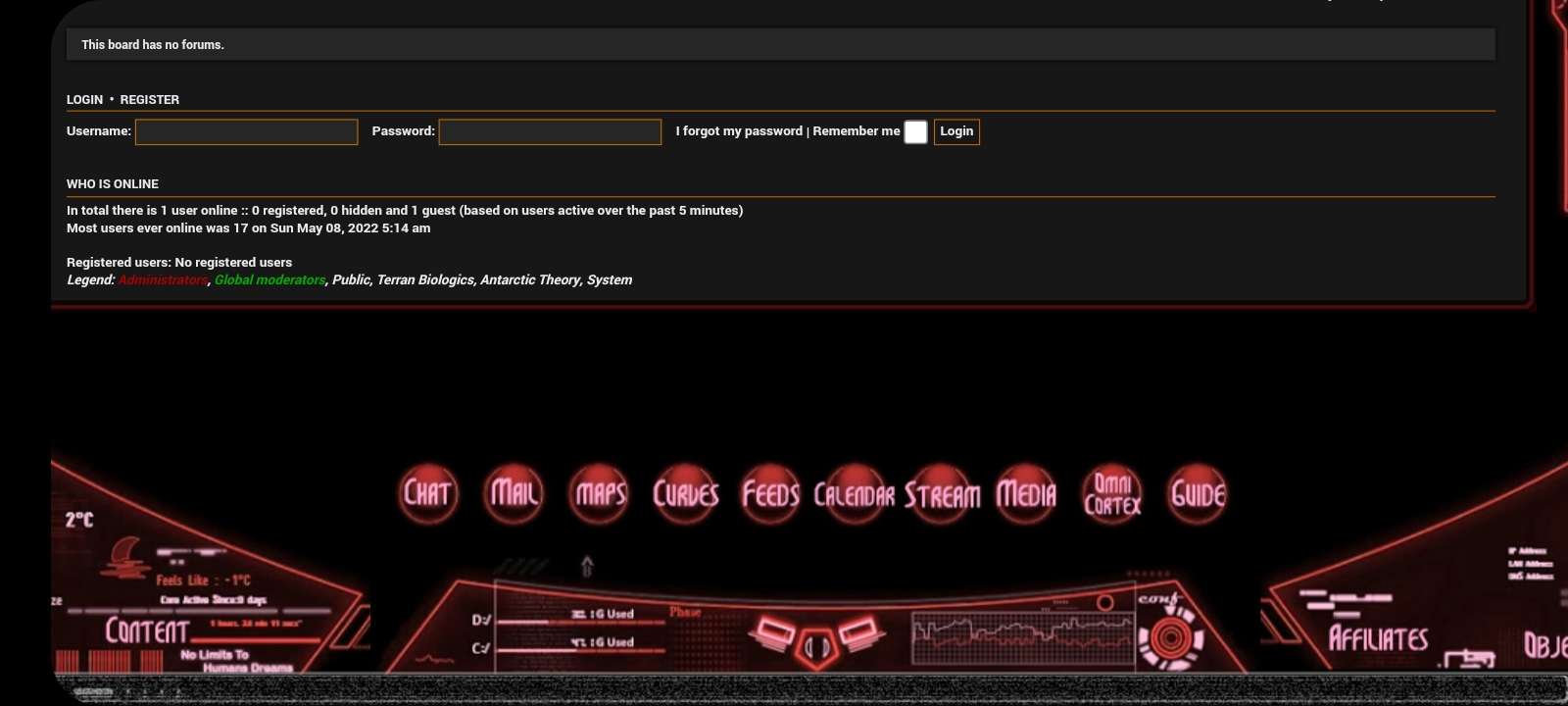Click the Administrators legend link
Viewport: 1568px width, 706px height.
pos(163,280)
